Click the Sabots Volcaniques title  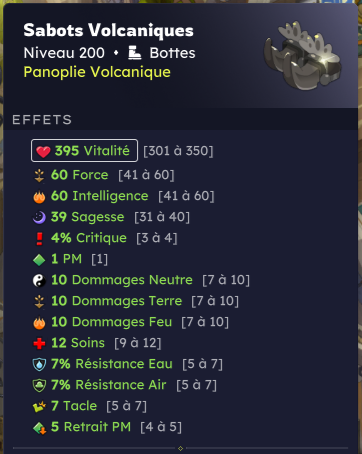coord(108,30)
